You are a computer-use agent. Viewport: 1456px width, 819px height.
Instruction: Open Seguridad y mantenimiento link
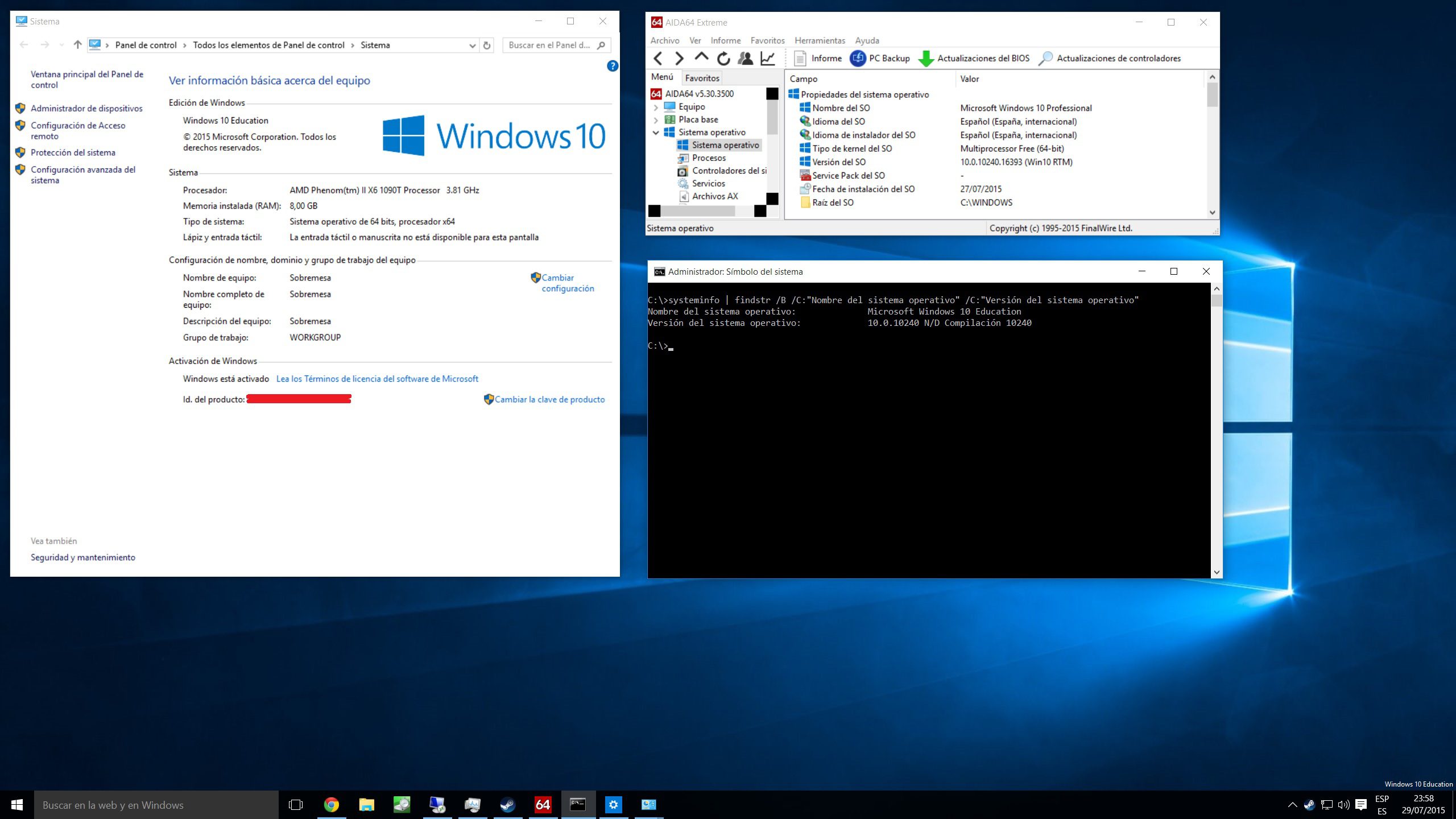83,557
